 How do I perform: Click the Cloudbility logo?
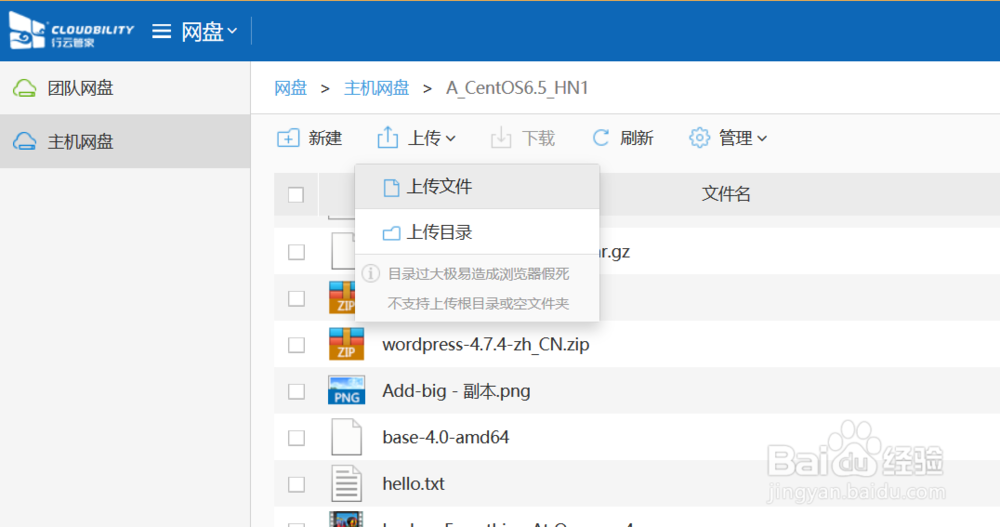[x=71, y=31]
